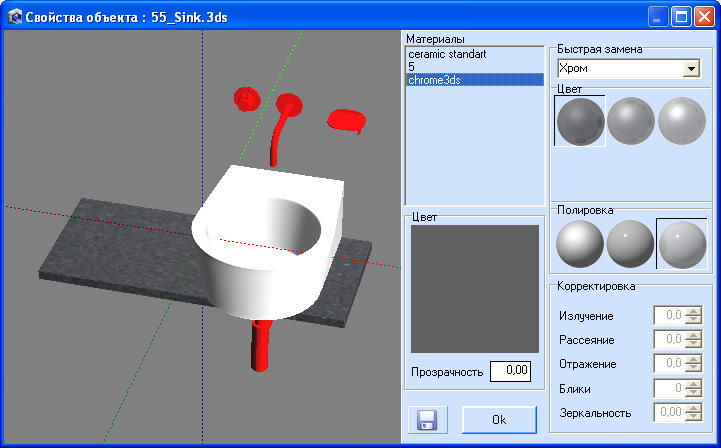
Task: Select 'ceramic standart' material
Action: pyautogui.click(x=447, y=54)
